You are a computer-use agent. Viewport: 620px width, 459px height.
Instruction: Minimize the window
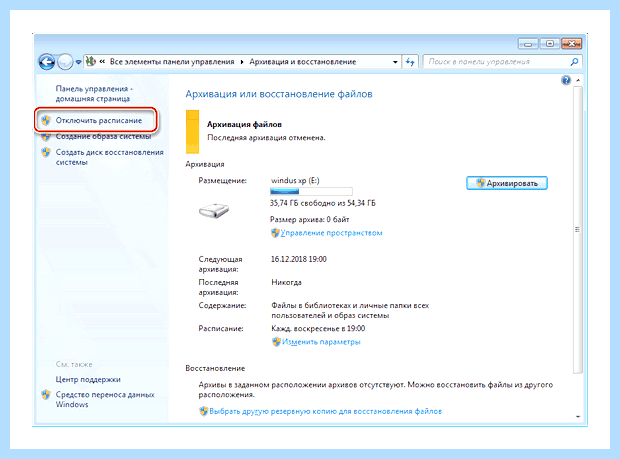tap(528, 43)
